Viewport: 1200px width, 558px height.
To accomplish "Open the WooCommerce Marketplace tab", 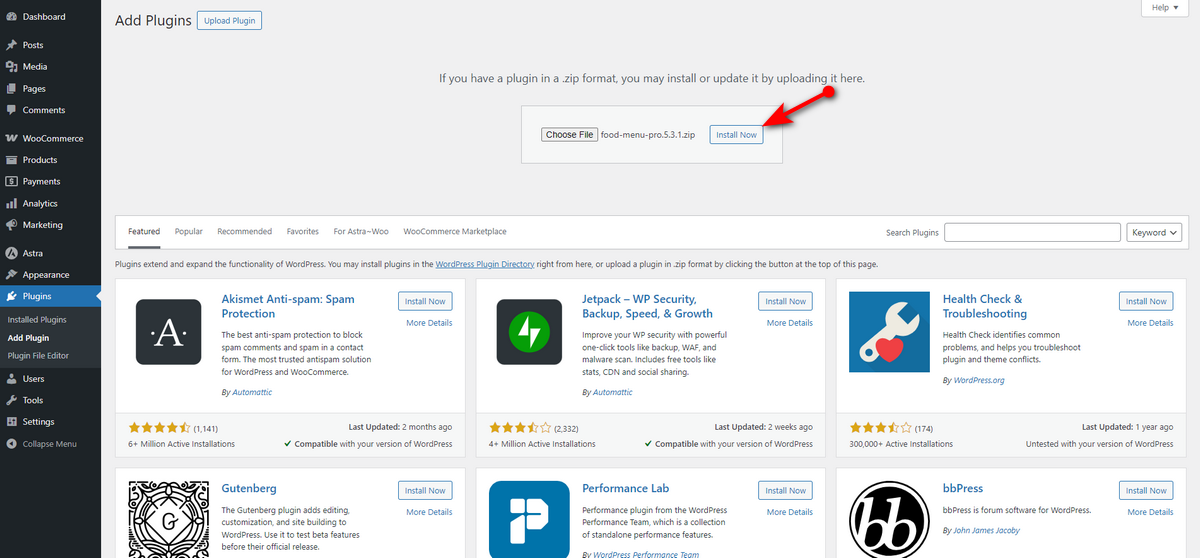I will [x=455, y=231].
